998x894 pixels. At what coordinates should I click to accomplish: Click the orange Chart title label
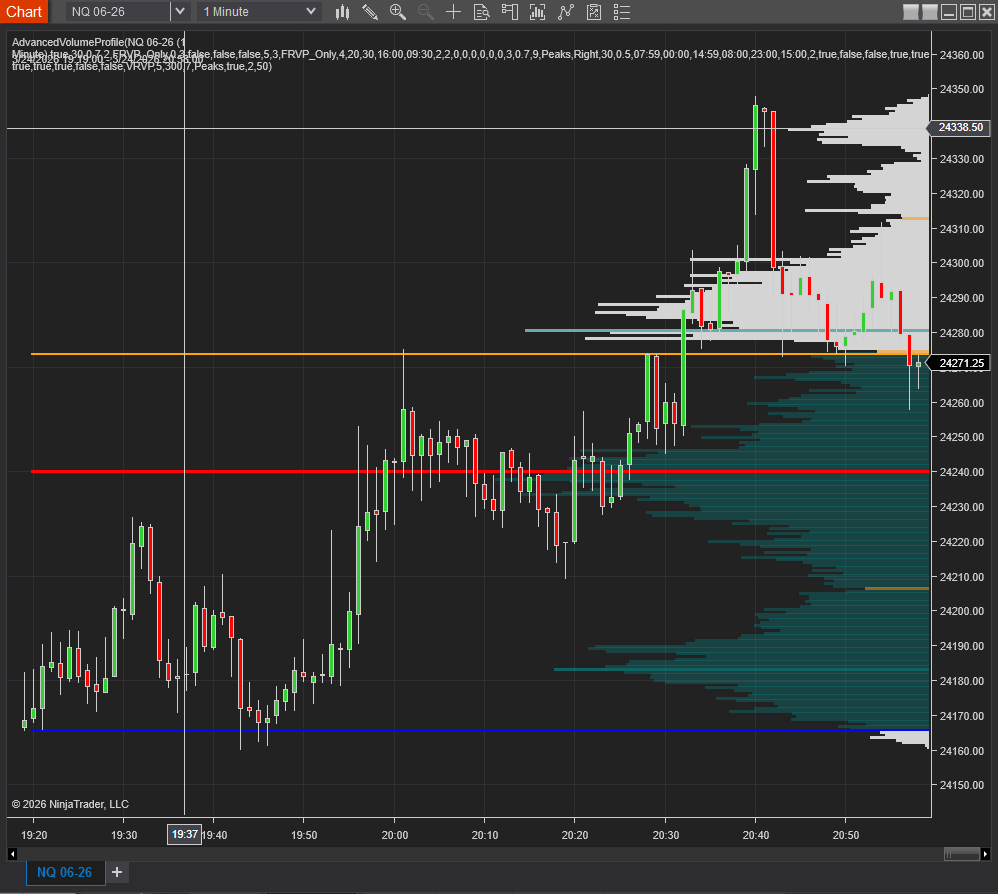pos(24,11)
